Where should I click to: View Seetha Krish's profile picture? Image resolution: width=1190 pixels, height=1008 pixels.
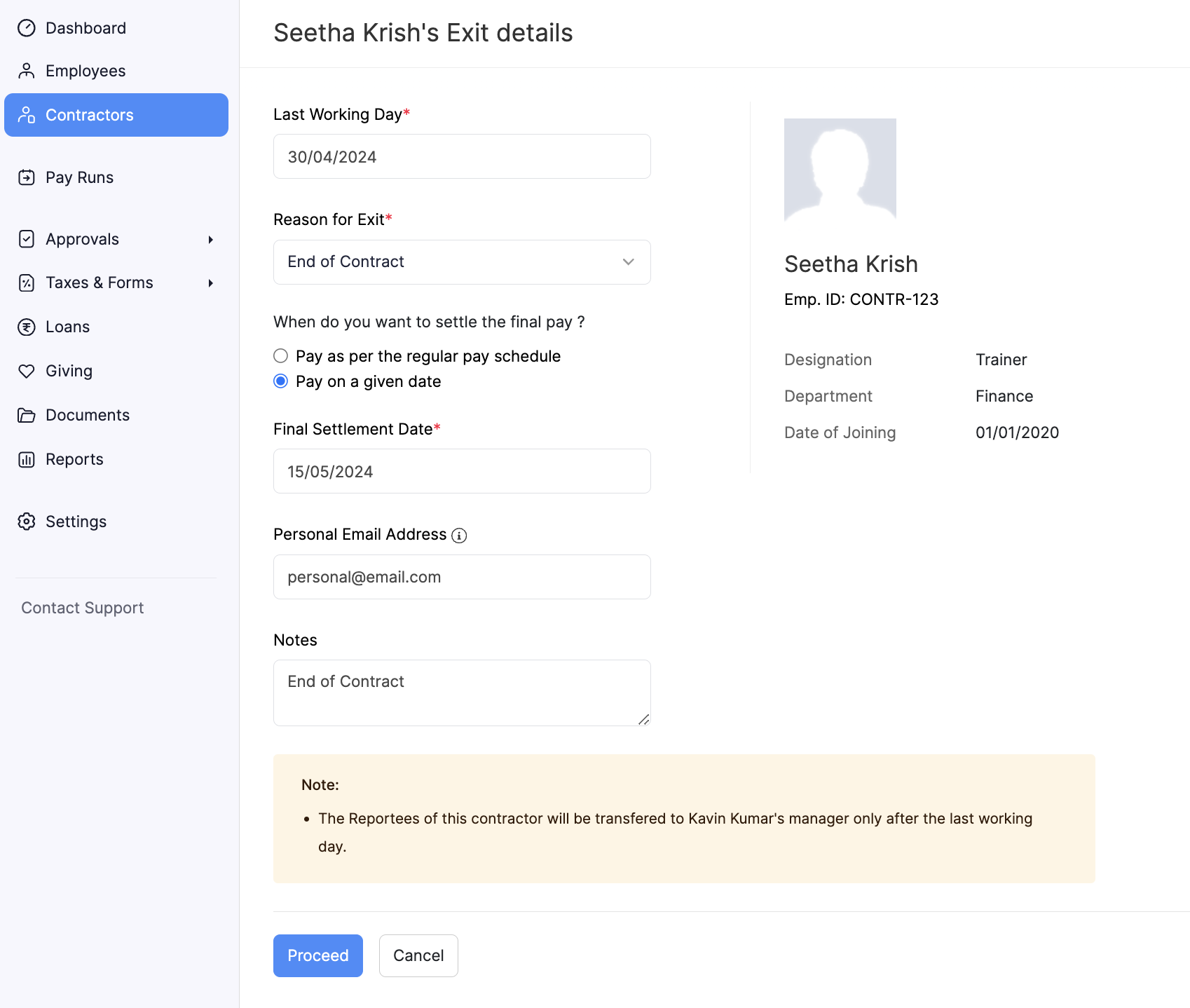[840, 168]
